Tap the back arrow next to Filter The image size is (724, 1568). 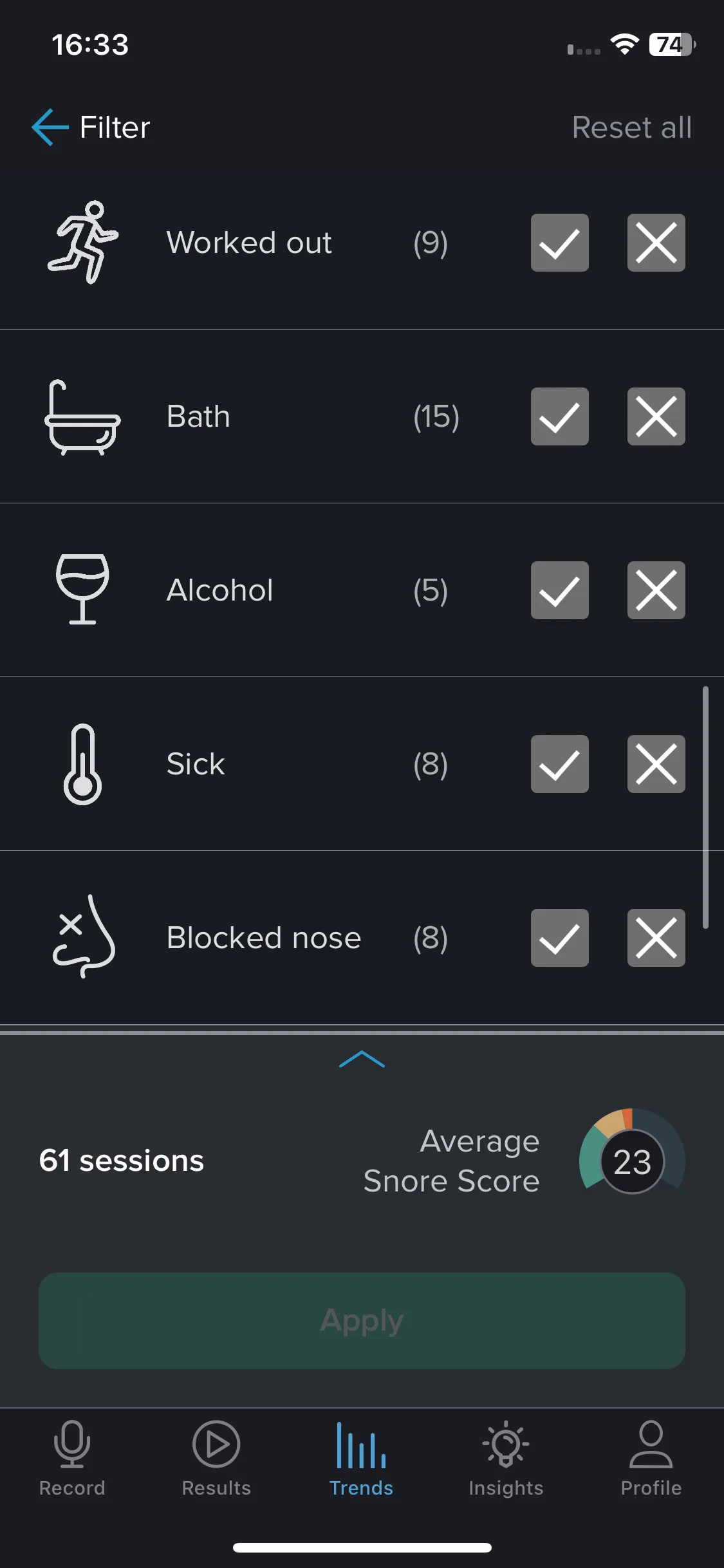(50, 127)
